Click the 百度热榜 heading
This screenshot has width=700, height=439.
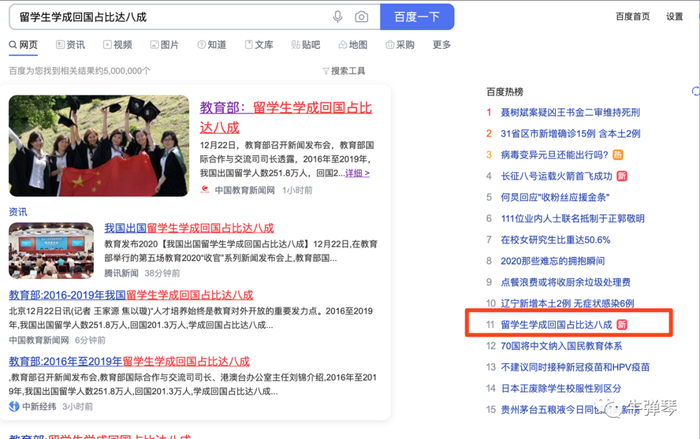(x=504, y=92)
